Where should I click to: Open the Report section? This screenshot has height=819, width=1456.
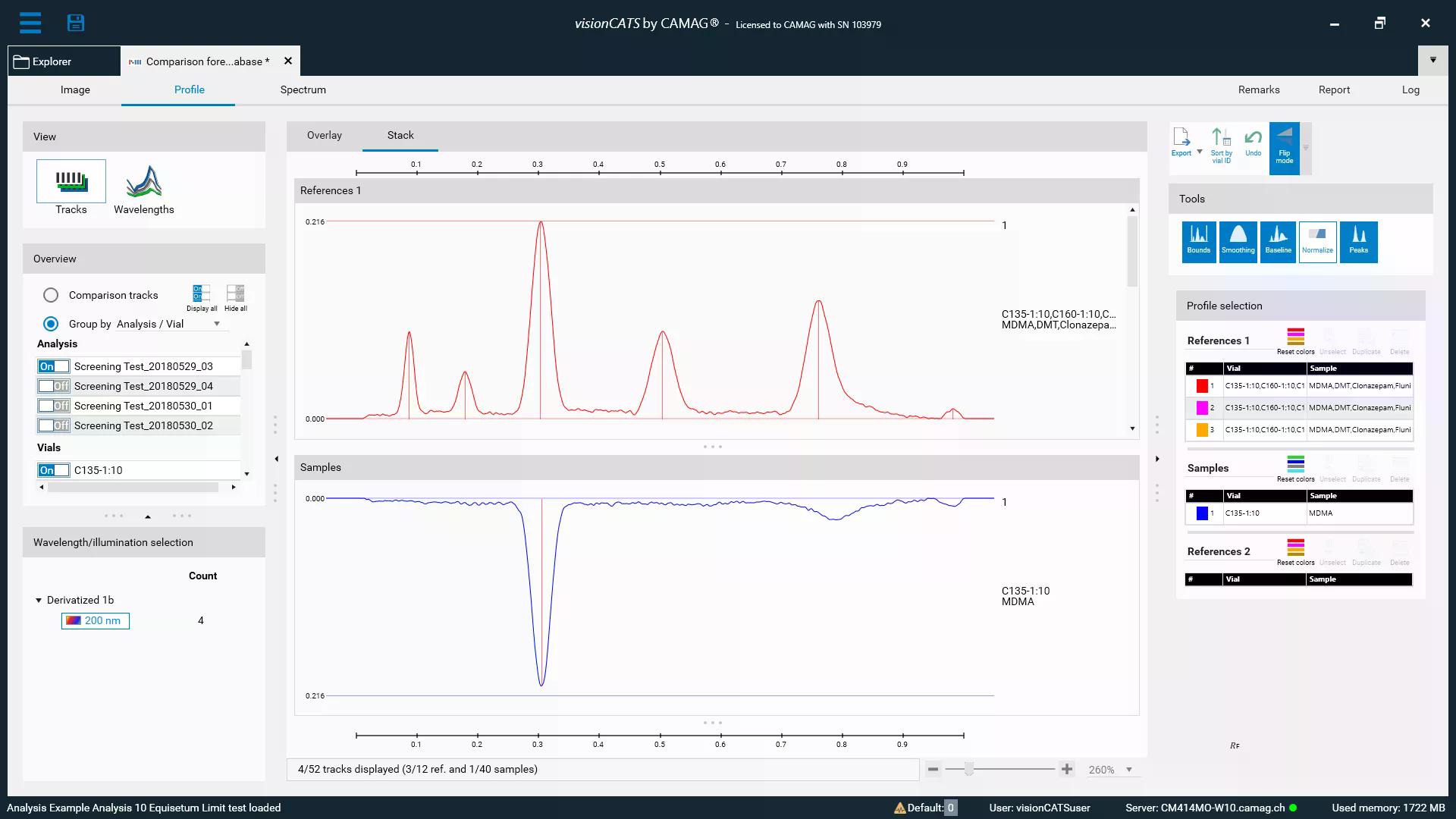(1334, 89)
